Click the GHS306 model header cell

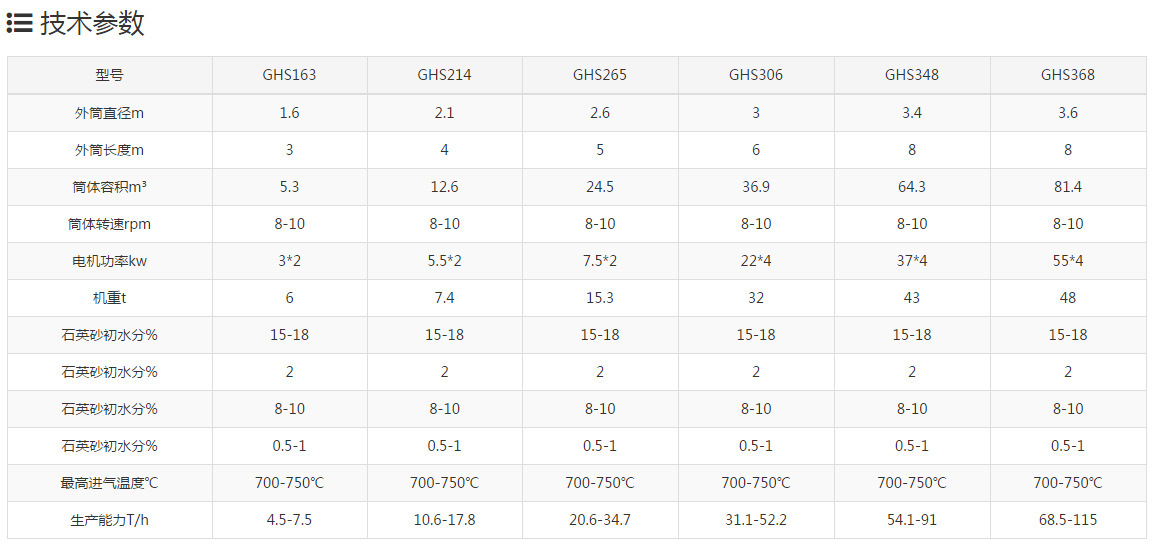click(755, 75)
